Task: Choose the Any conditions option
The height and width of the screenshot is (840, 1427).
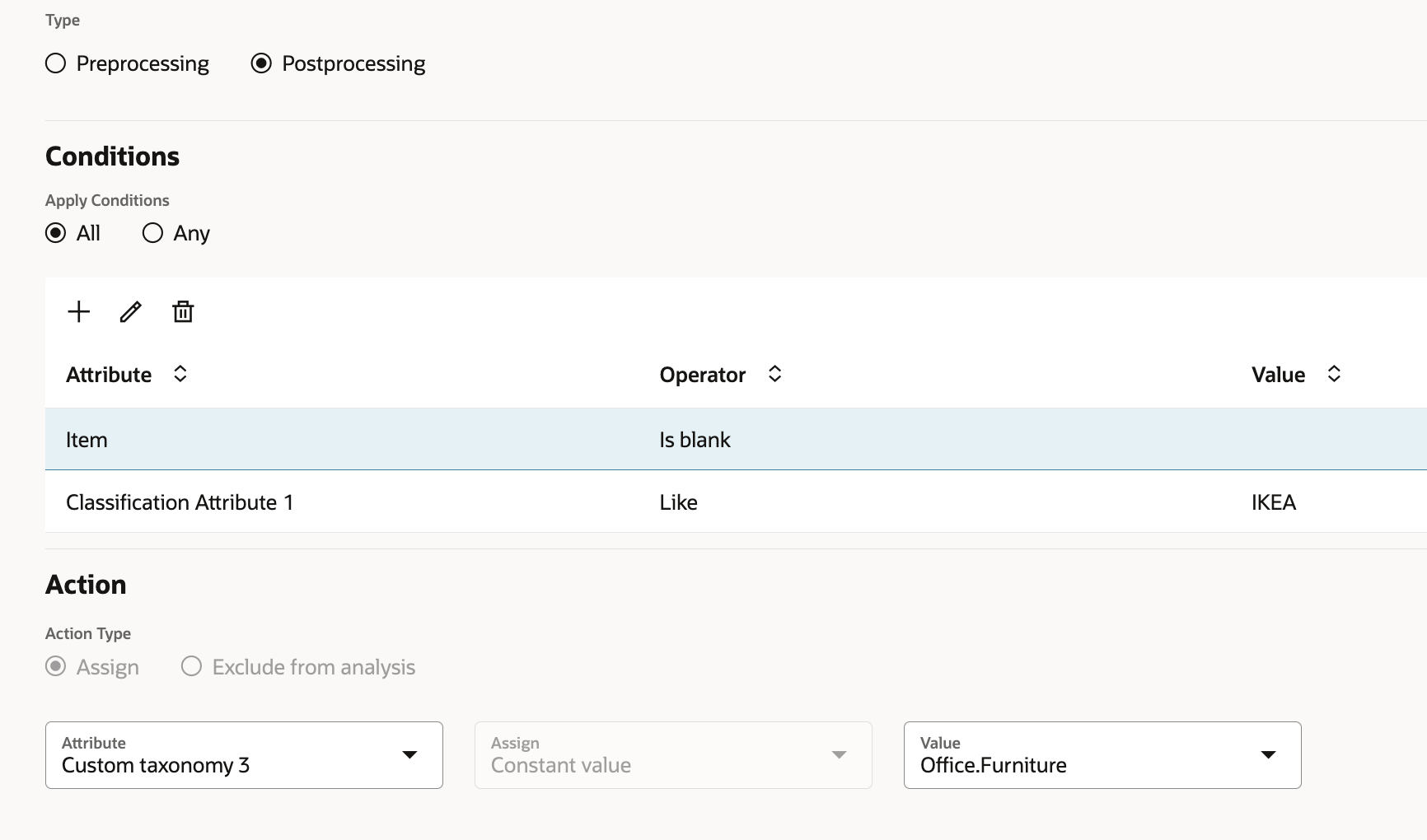Action: 152,233
